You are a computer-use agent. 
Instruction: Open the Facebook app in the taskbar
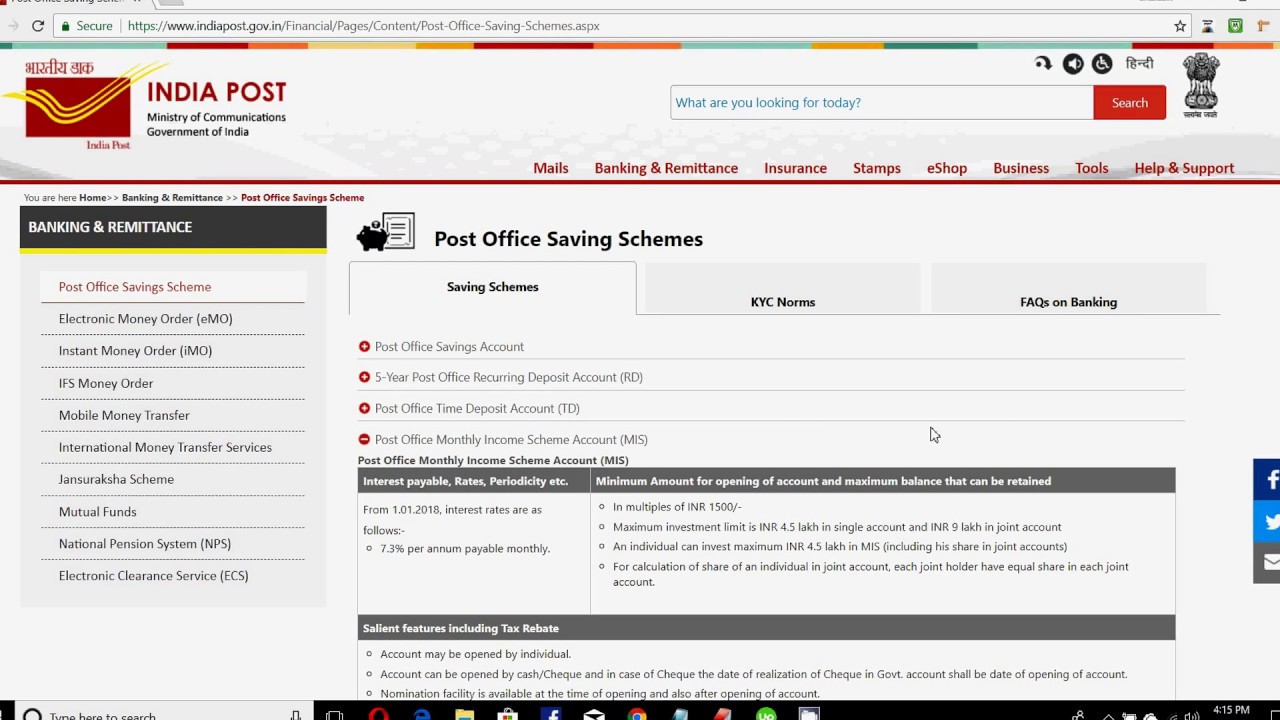point(551,715)
